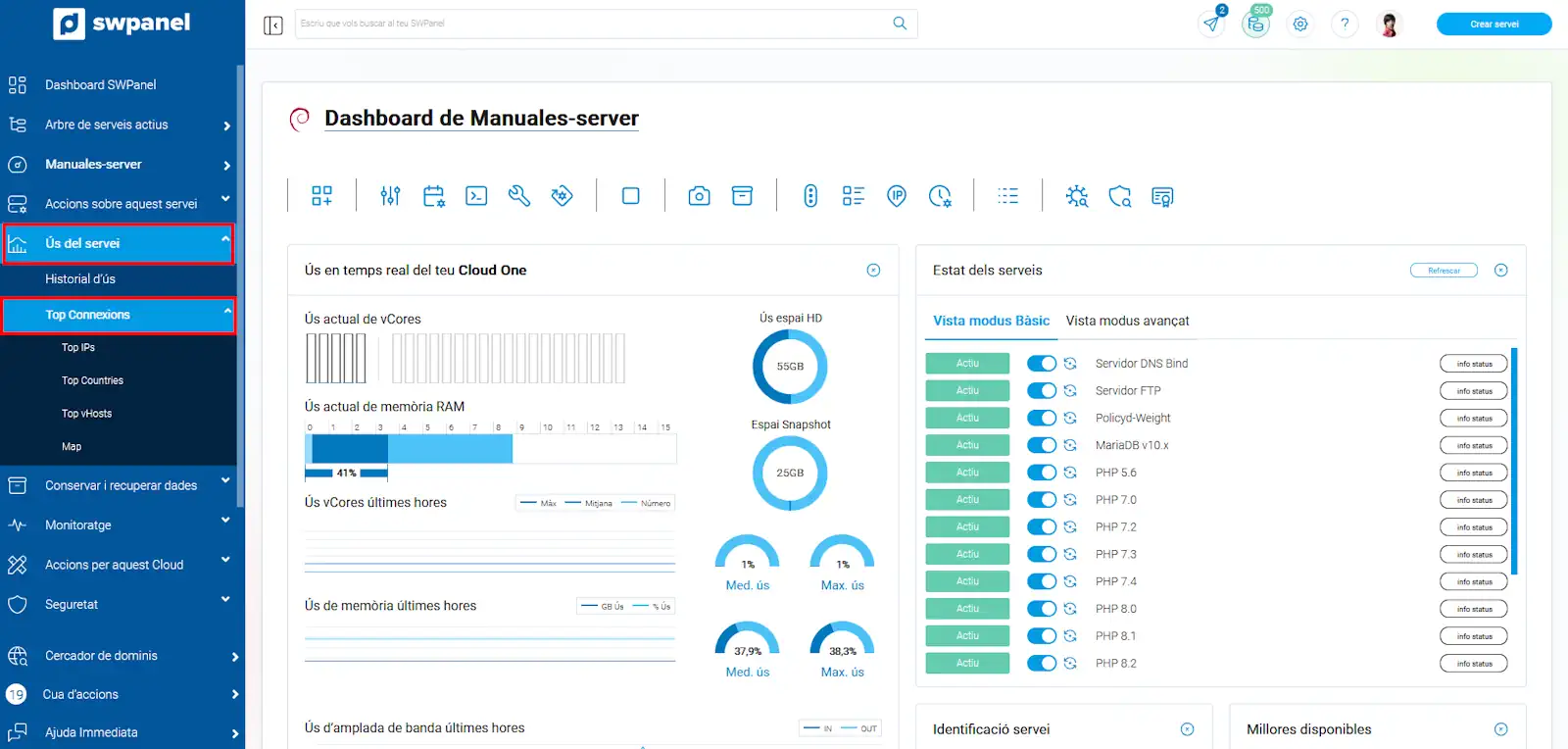Image resolution: width=1568 pixels, height=749 pixels.
Task: Click the archive box backup icon
Action: (742, 196)
